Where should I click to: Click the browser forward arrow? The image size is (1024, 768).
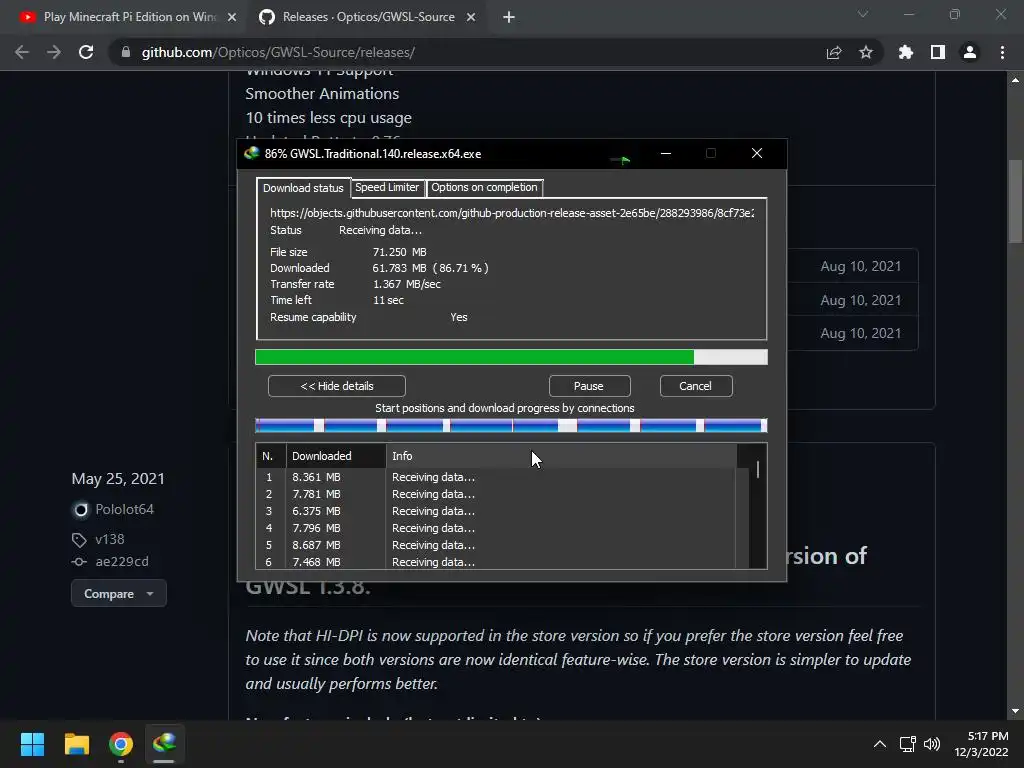click(x=54, y=52)
